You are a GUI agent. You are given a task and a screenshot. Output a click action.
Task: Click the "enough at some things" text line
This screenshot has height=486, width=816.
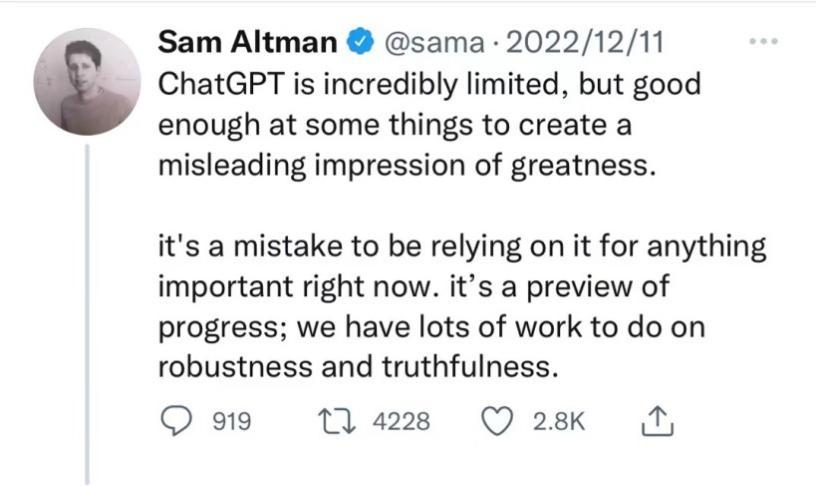click(x=397, y=125)
